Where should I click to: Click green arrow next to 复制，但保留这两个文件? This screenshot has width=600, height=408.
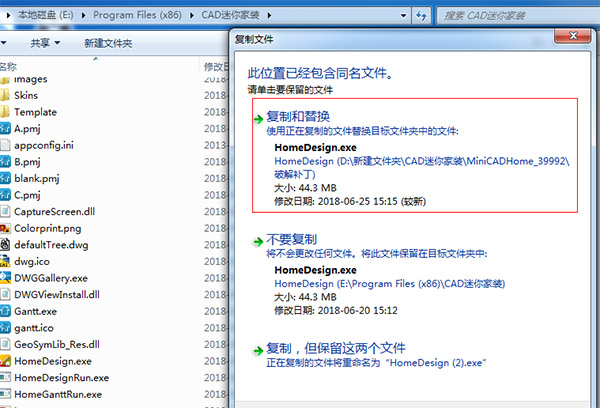(x=258, y=351)
